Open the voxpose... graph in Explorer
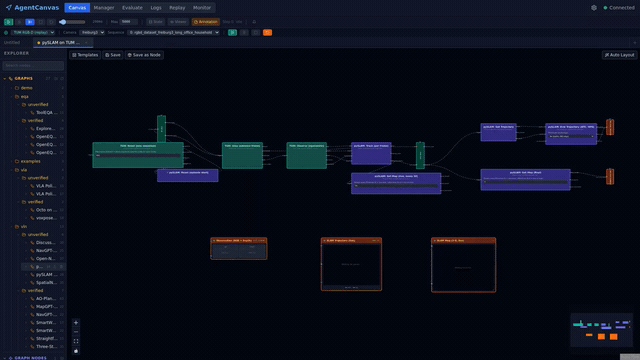This screenshot has height=360, width=640. tap(46, 218)
